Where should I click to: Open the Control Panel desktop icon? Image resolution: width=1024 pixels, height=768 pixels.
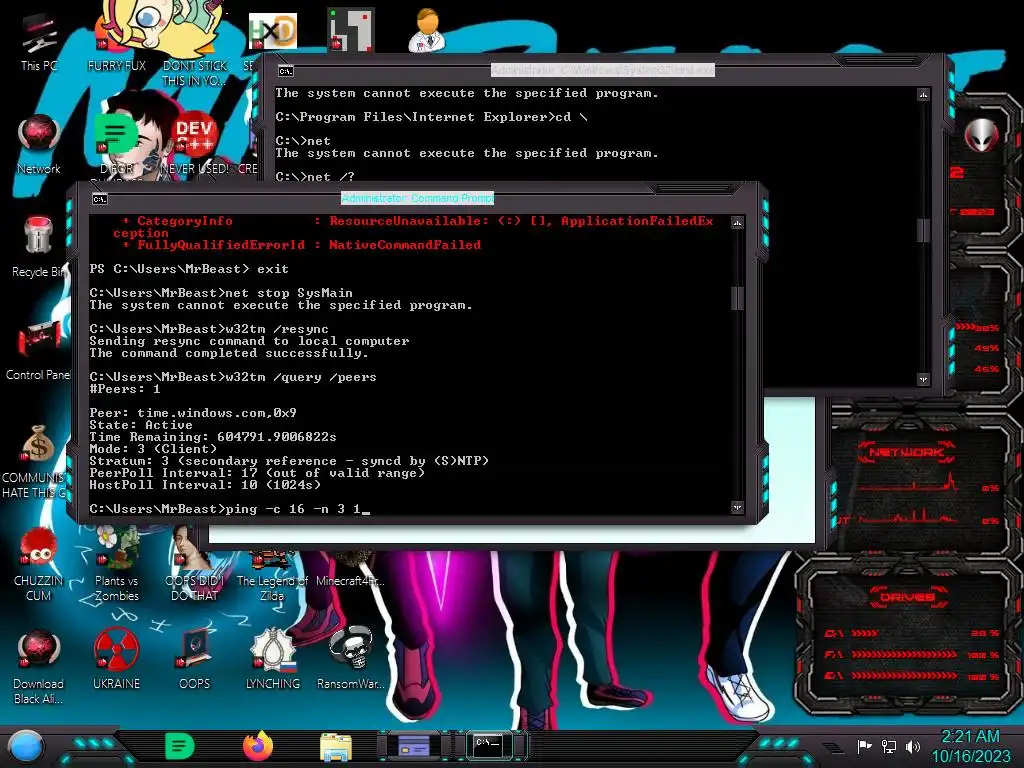38,351
